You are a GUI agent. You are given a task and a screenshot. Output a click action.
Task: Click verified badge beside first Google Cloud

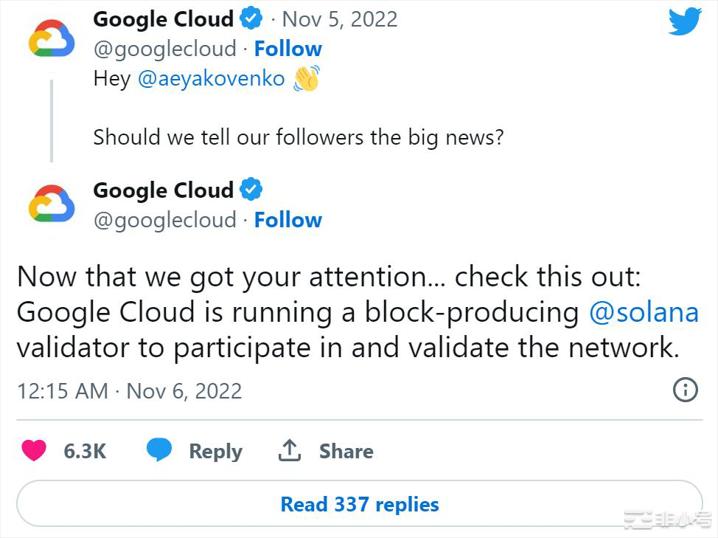coord(252,19)
